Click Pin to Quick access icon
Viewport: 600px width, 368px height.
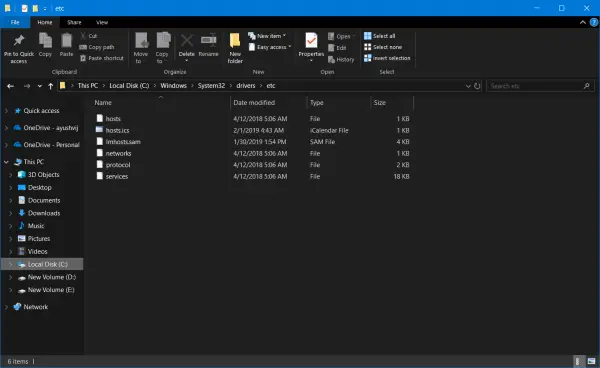pyautogui.click(x=19, y=40)
